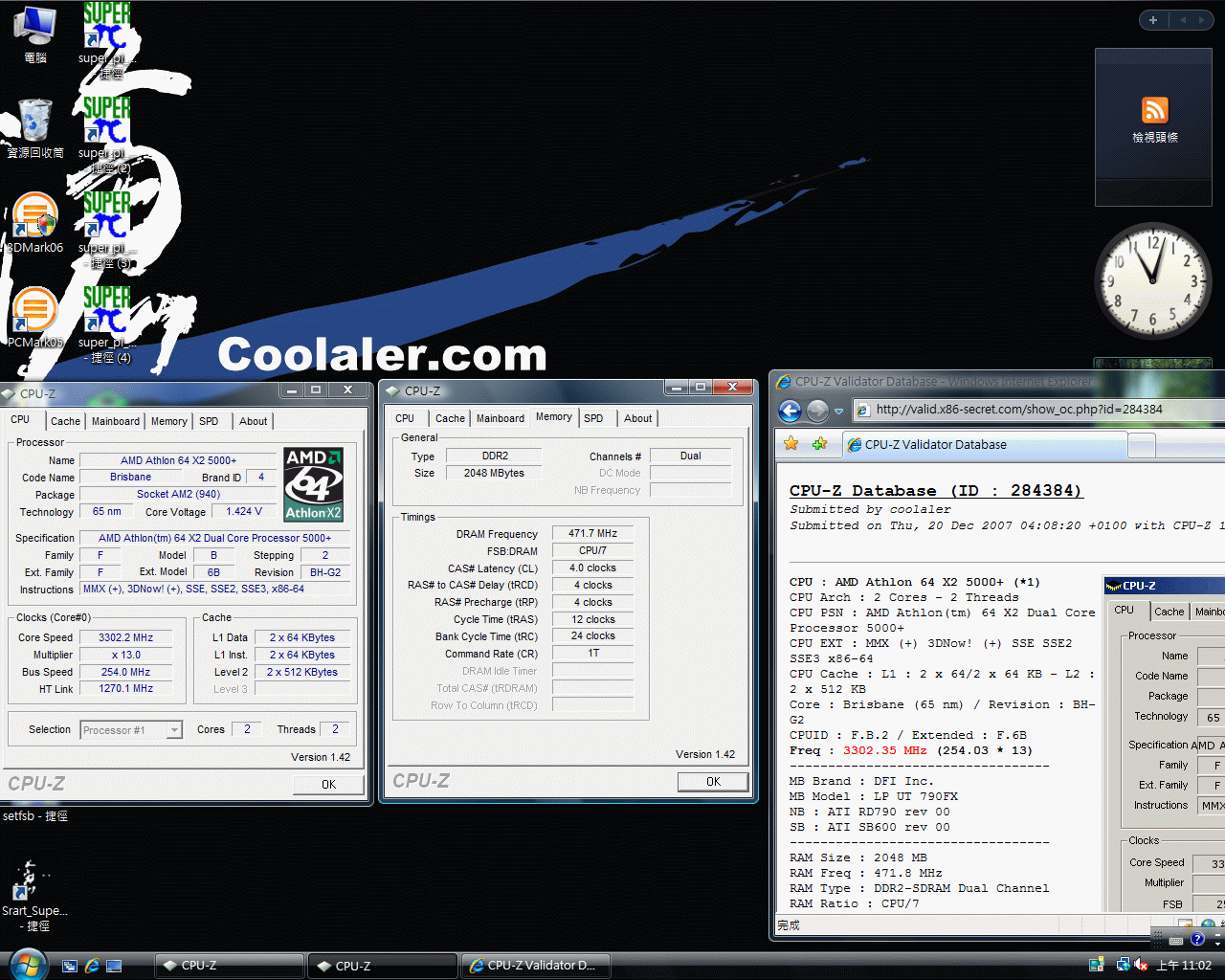This screenshot has width=1225, height=980.
Task: Click the analog clock gadget
Action: tap(1152, 281)
